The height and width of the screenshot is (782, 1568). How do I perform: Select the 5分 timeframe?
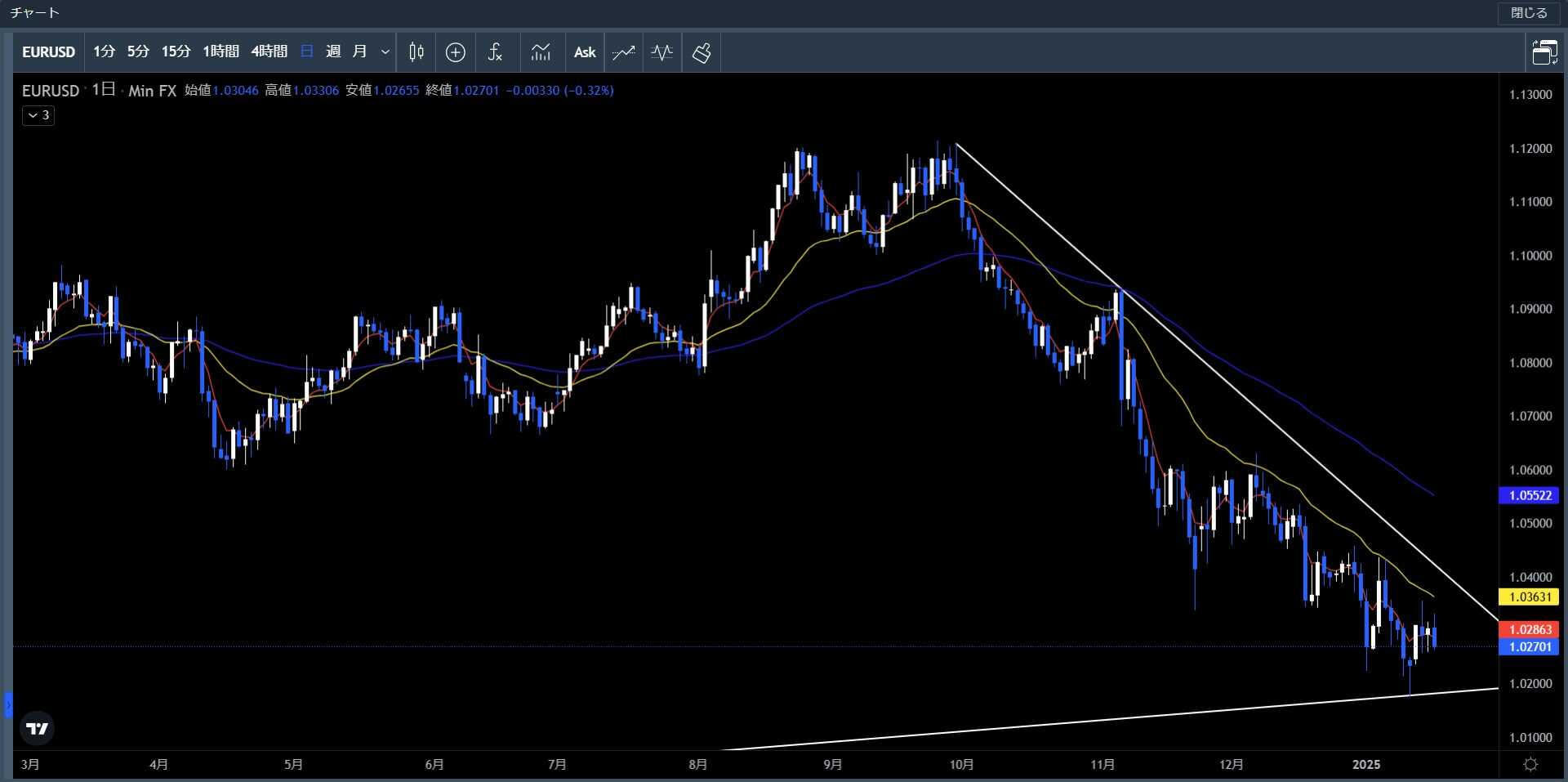tap(138, 52)
